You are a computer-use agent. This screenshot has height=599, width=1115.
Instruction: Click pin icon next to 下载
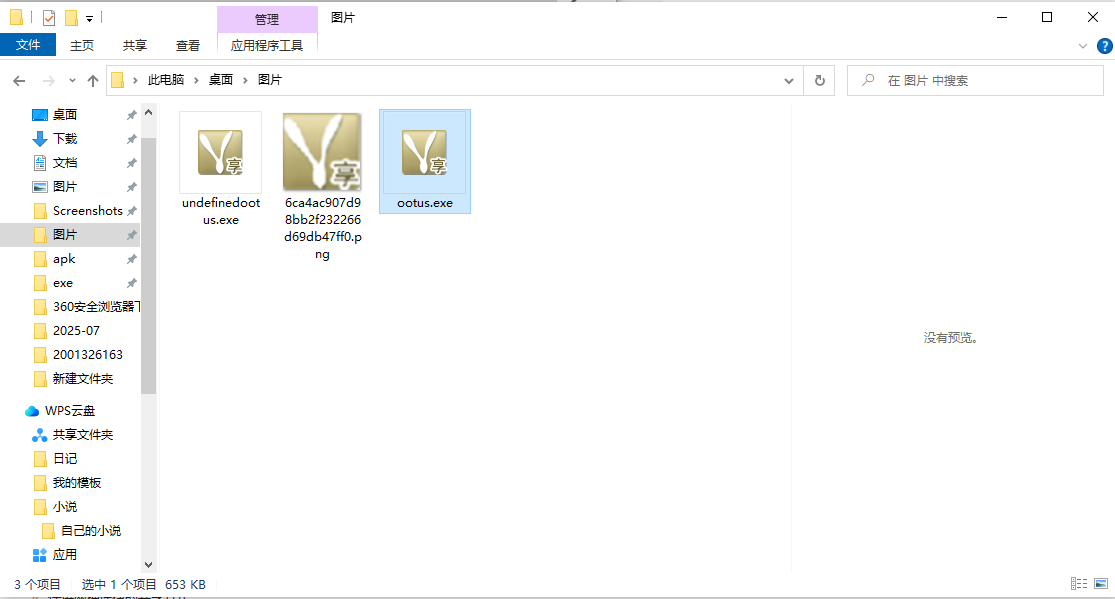point(131,139)
